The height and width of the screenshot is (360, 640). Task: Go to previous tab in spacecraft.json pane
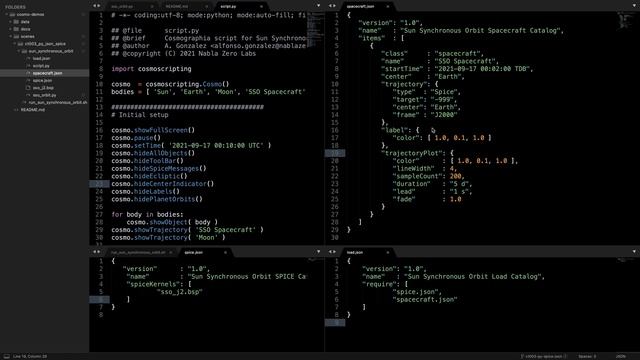[330, 6]
